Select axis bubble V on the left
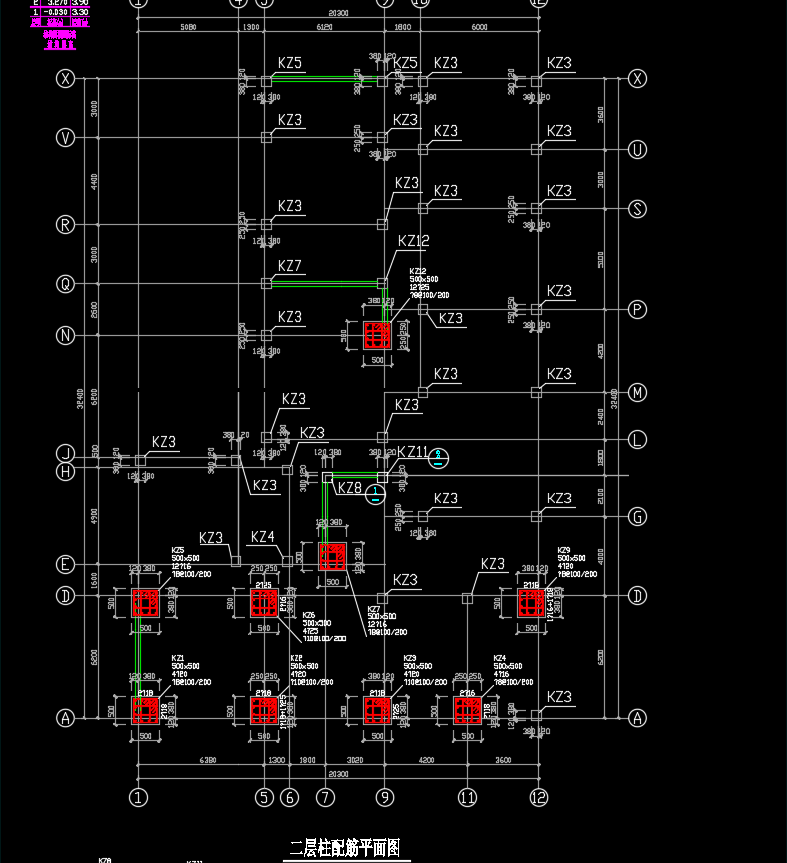The image size is (787, 863). click(x=65, y=138)
